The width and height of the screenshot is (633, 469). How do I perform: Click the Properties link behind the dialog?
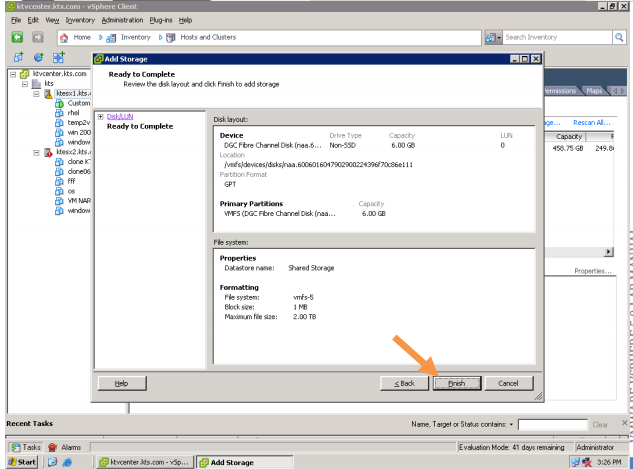point(593,271)
